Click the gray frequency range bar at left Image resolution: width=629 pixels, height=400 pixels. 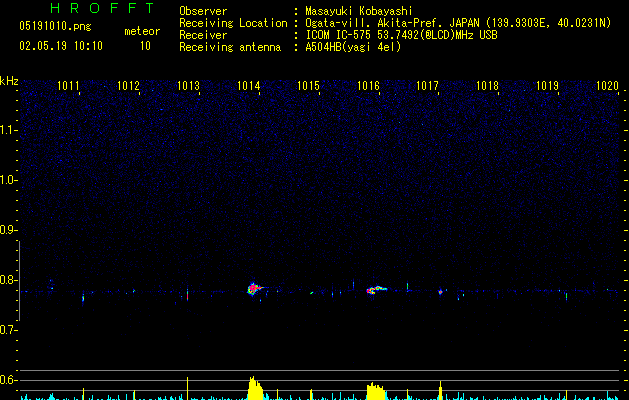point(19,281)
